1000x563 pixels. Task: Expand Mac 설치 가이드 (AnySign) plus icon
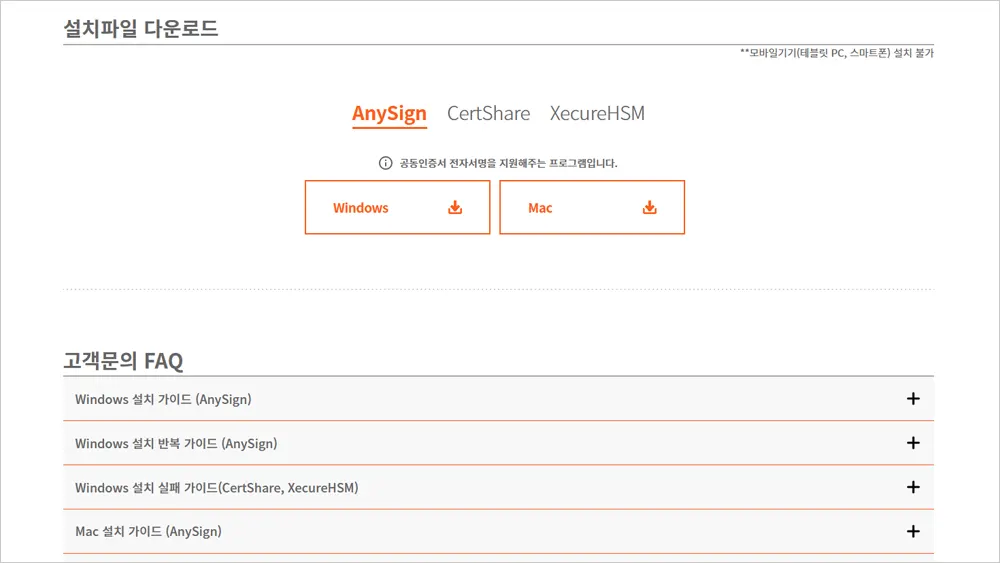[913, 531]
